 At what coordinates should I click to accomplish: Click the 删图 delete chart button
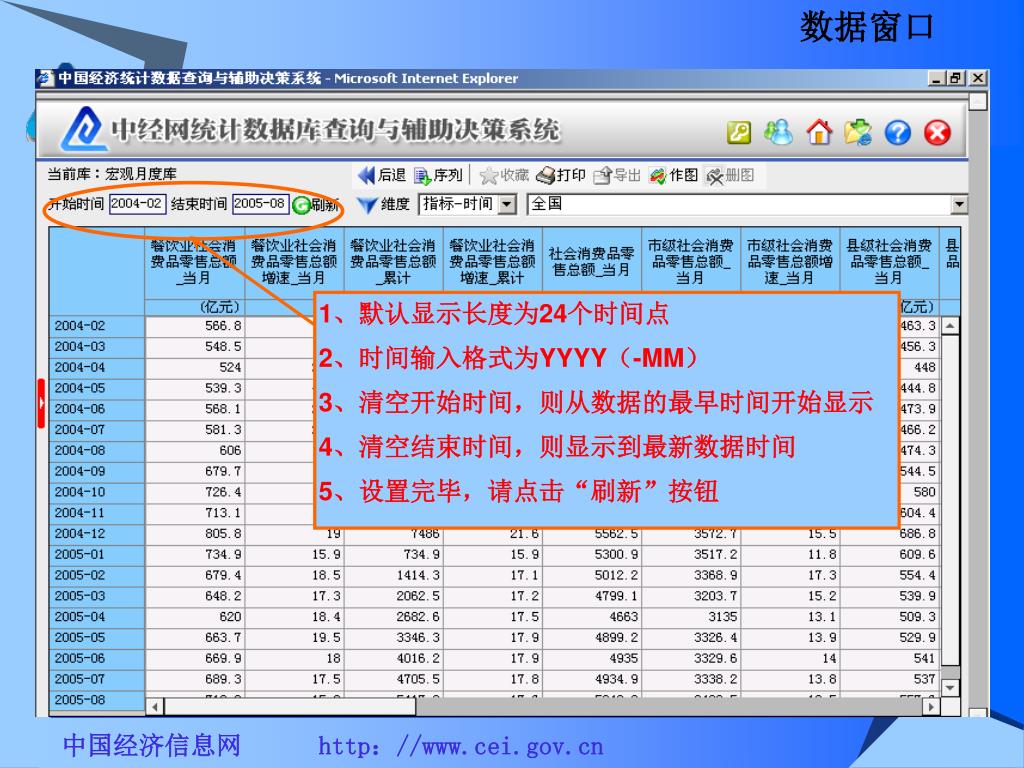click(x=730, y=175)
